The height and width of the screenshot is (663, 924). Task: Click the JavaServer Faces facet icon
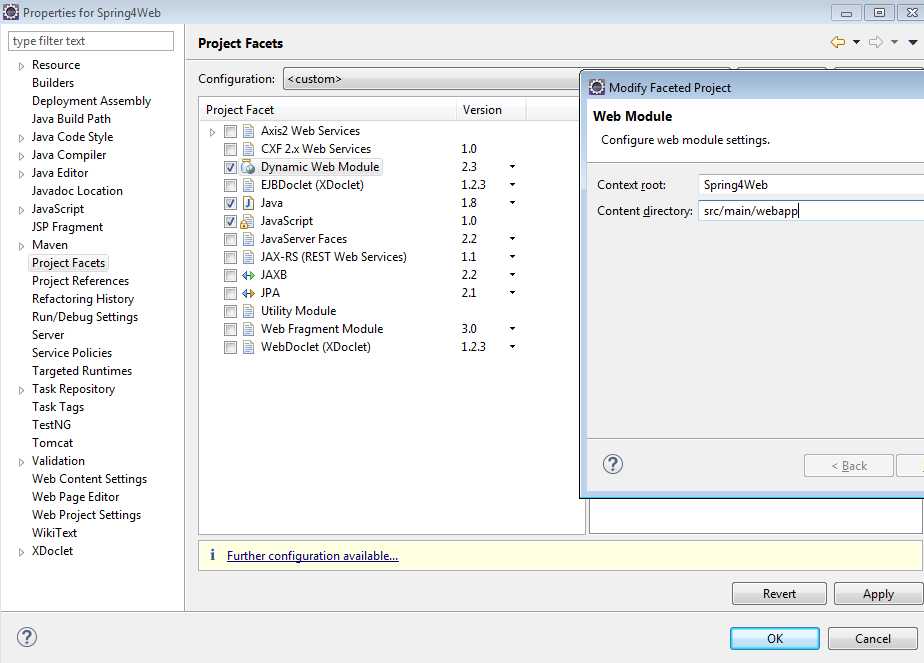(x=249, y=239)
